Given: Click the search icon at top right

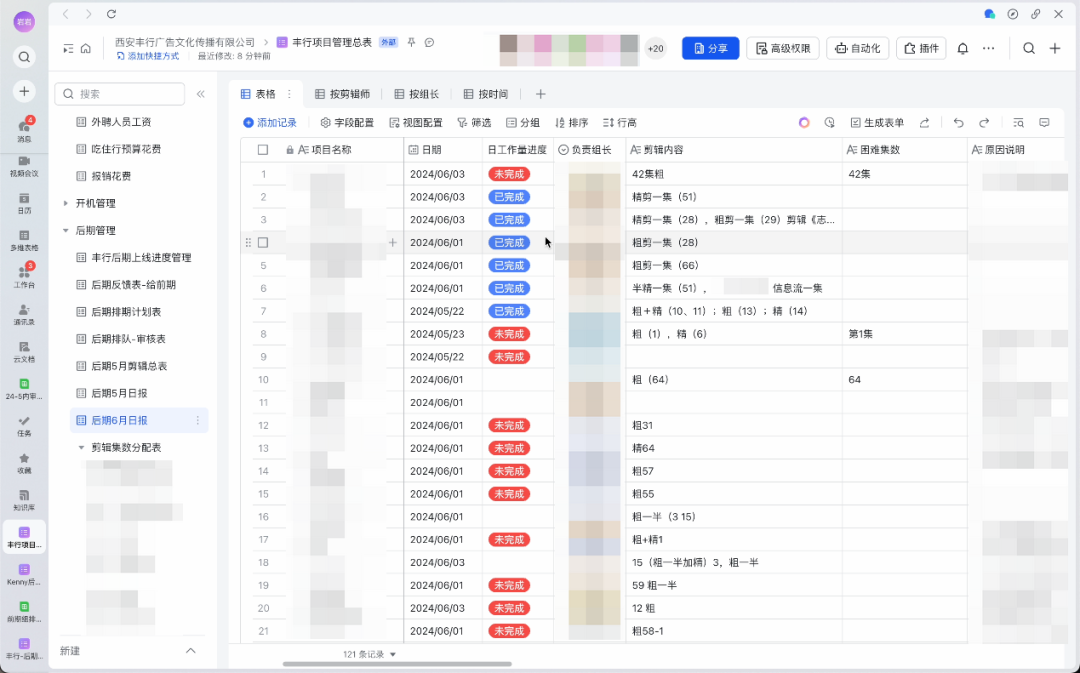Looking at the screenshot, I should [1029, 48].
